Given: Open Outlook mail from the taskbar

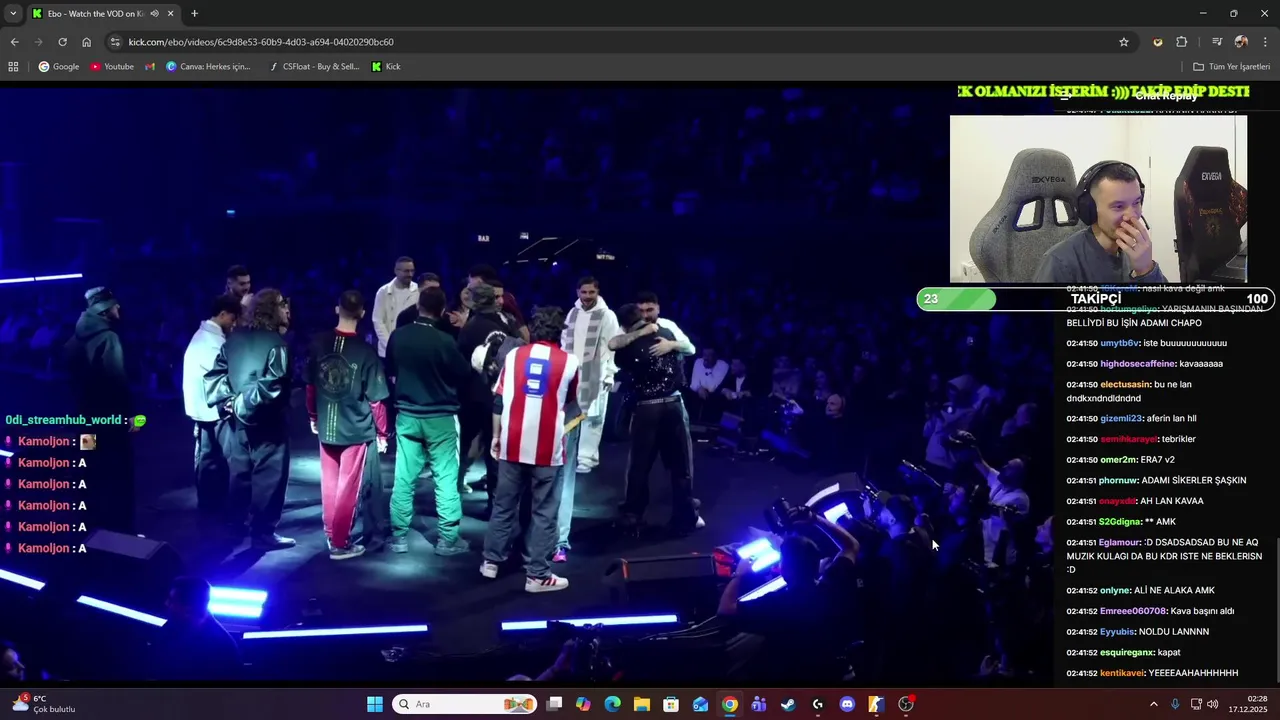Looking at the screenshot, I should coord(700,704).
